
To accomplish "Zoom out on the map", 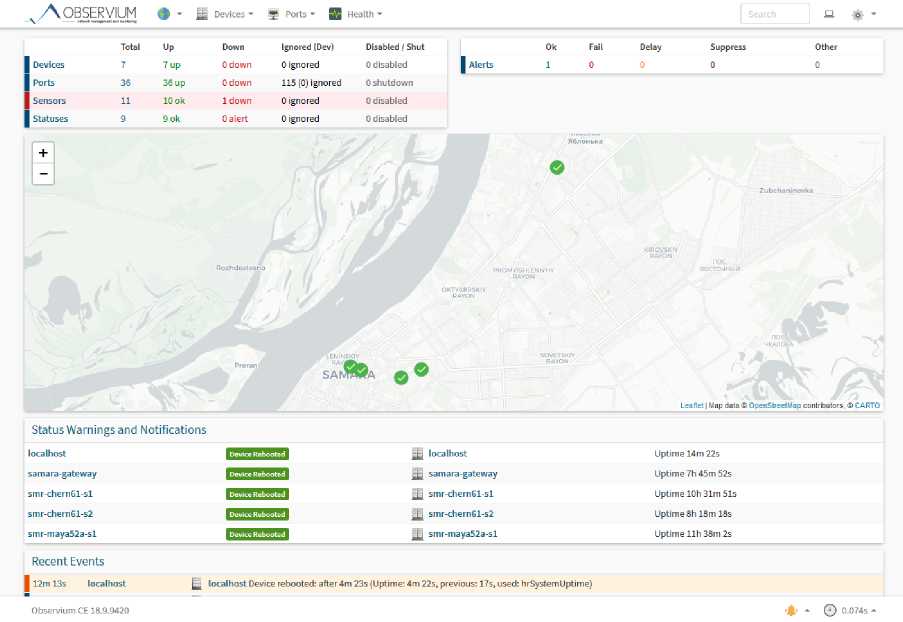I will [x=43, y=174].
